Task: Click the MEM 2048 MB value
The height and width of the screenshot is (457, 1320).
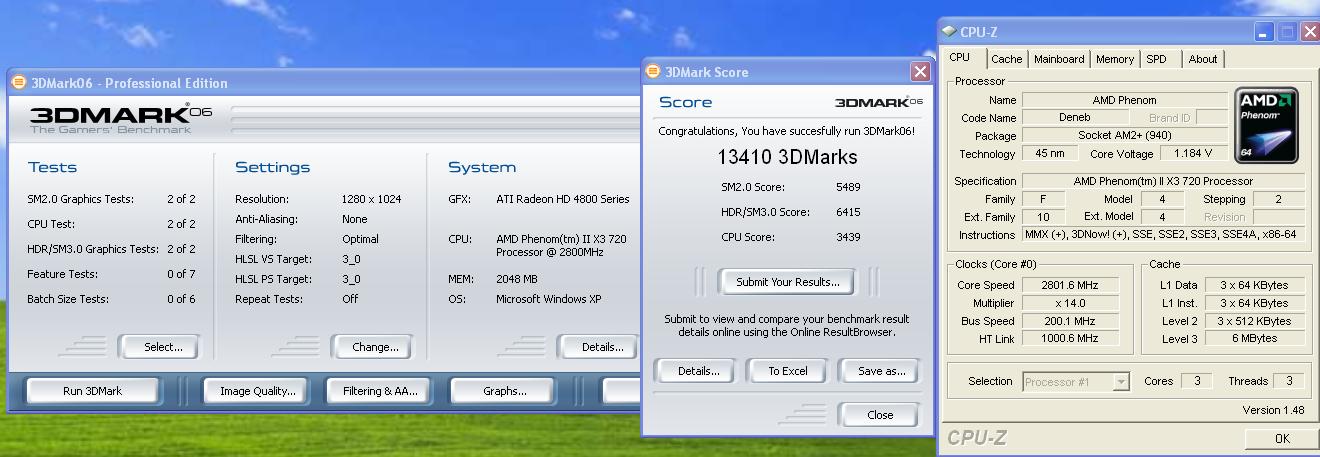Action: pos(517,279)
